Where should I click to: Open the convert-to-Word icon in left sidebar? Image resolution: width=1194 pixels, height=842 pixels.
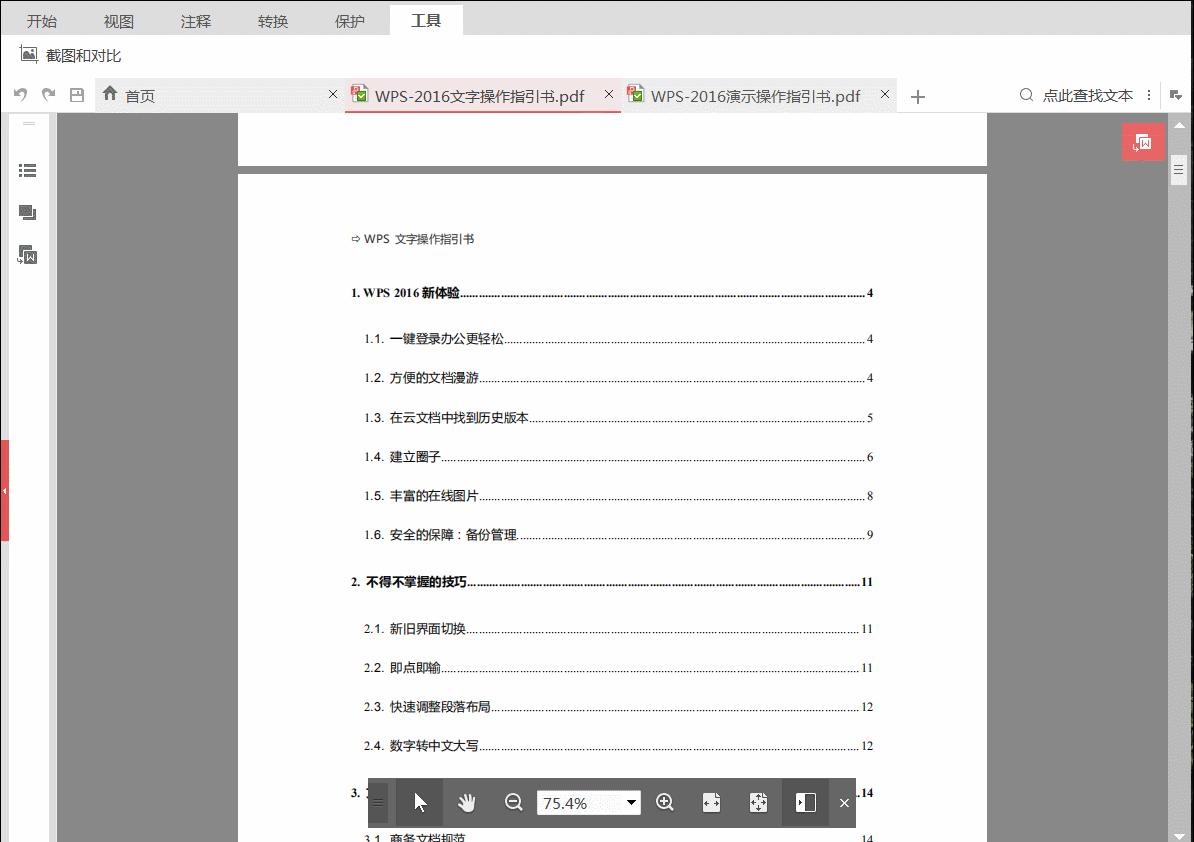click(27, 255)
